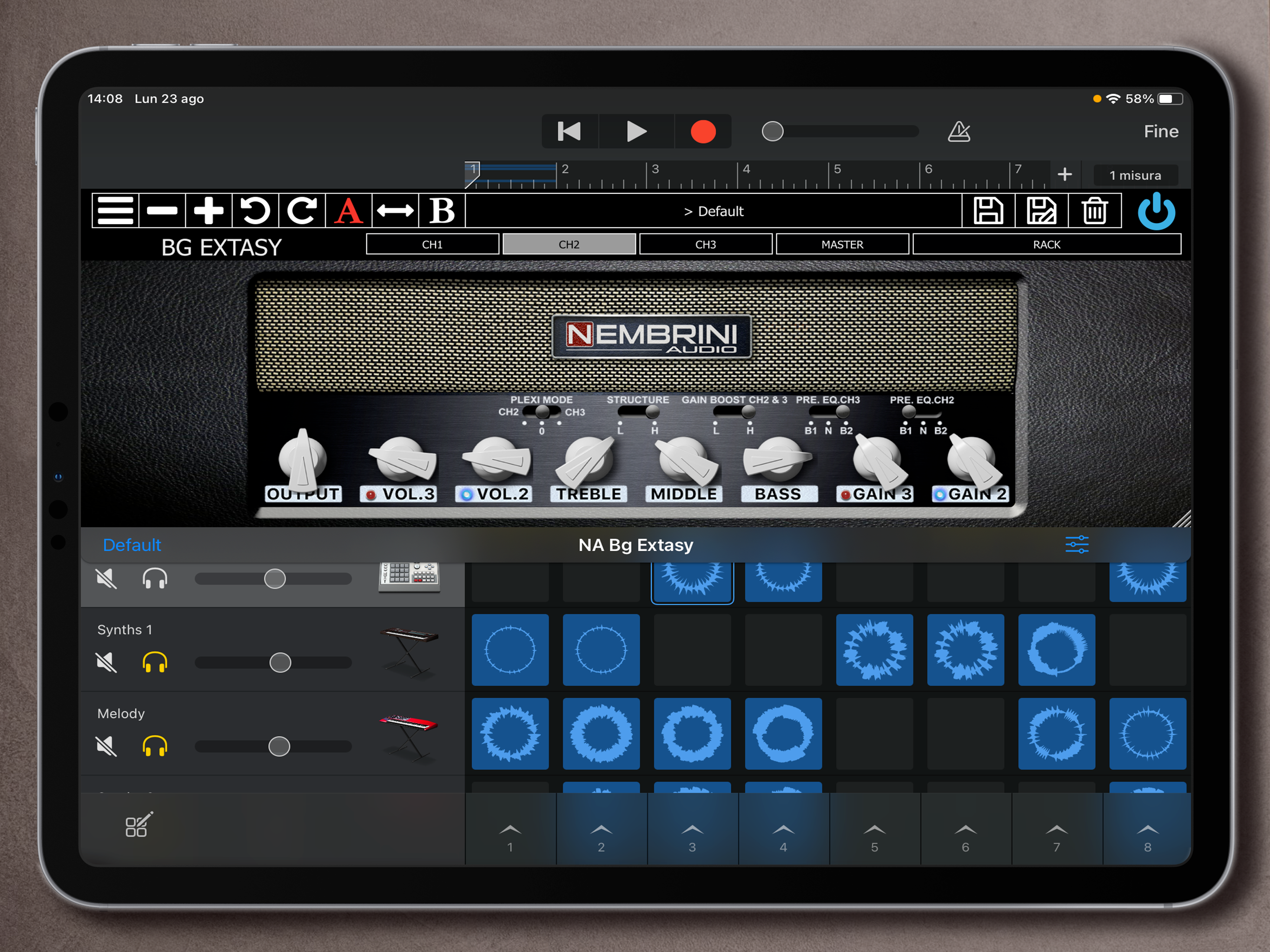
Task: Tap the Fine button
Action: click(1160, 132)
